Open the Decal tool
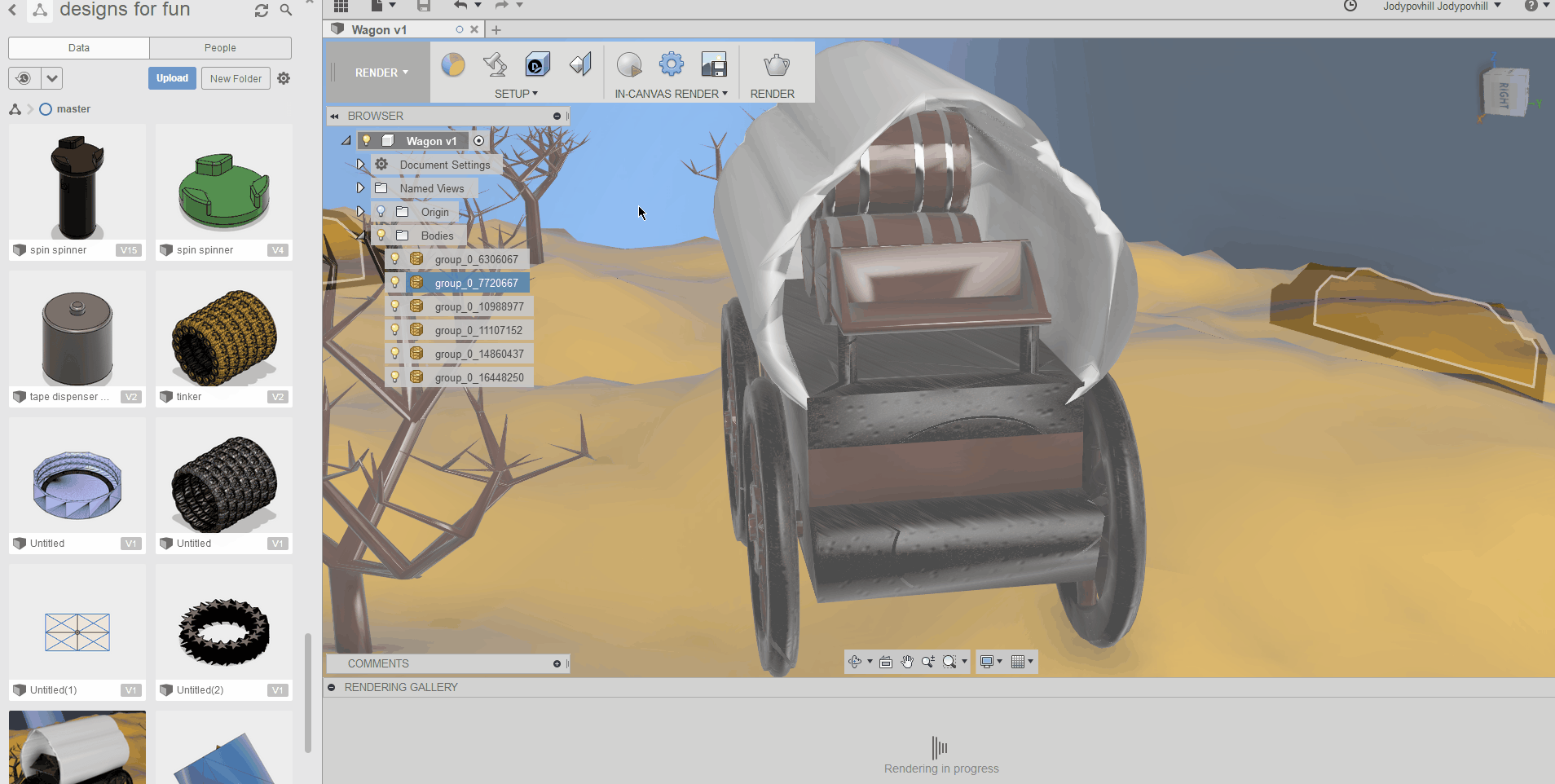 click(x=537, y=64)
